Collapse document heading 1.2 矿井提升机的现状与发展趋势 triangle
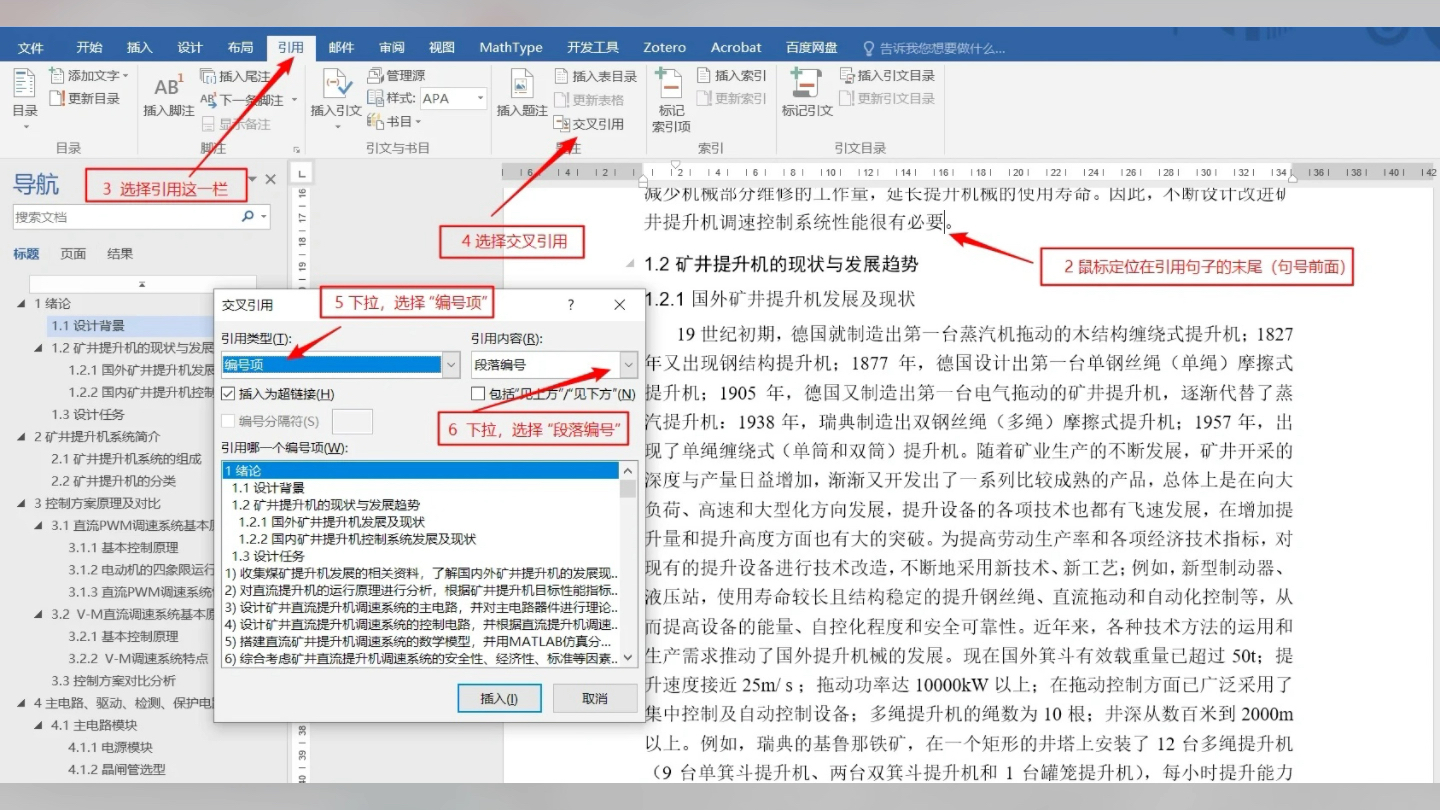The width and height of the screenshot is (1440, 810). [x=629, y=265]
